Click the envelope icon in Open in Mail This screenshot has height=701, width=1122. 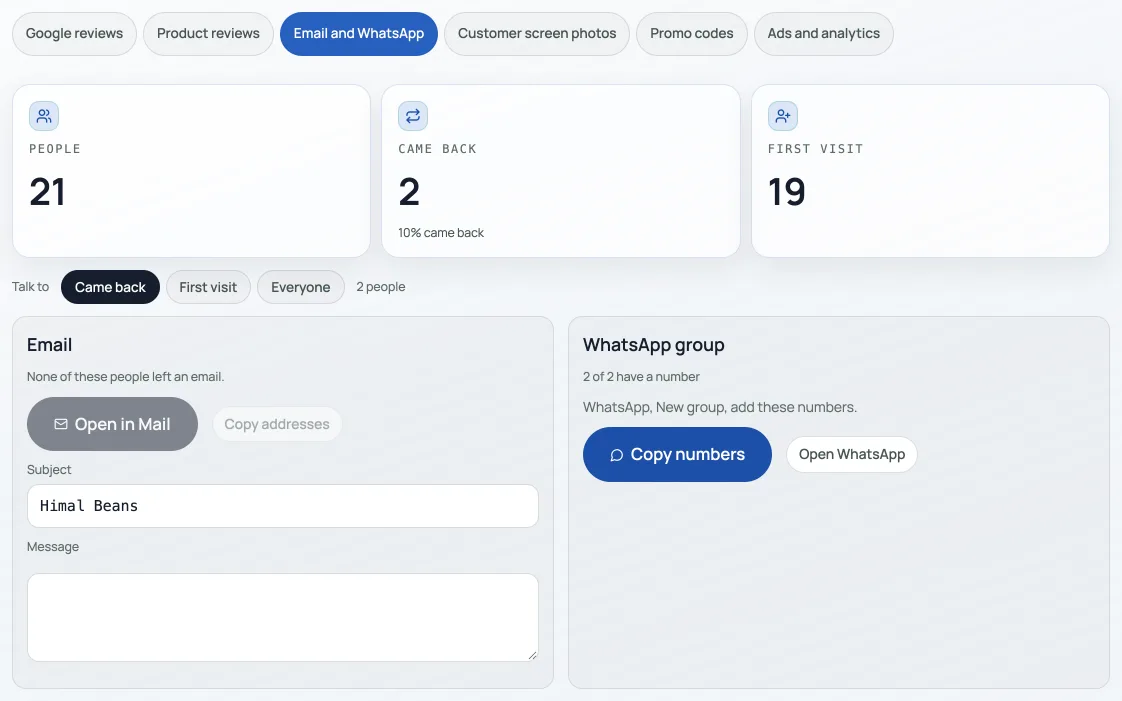(61, 424)
